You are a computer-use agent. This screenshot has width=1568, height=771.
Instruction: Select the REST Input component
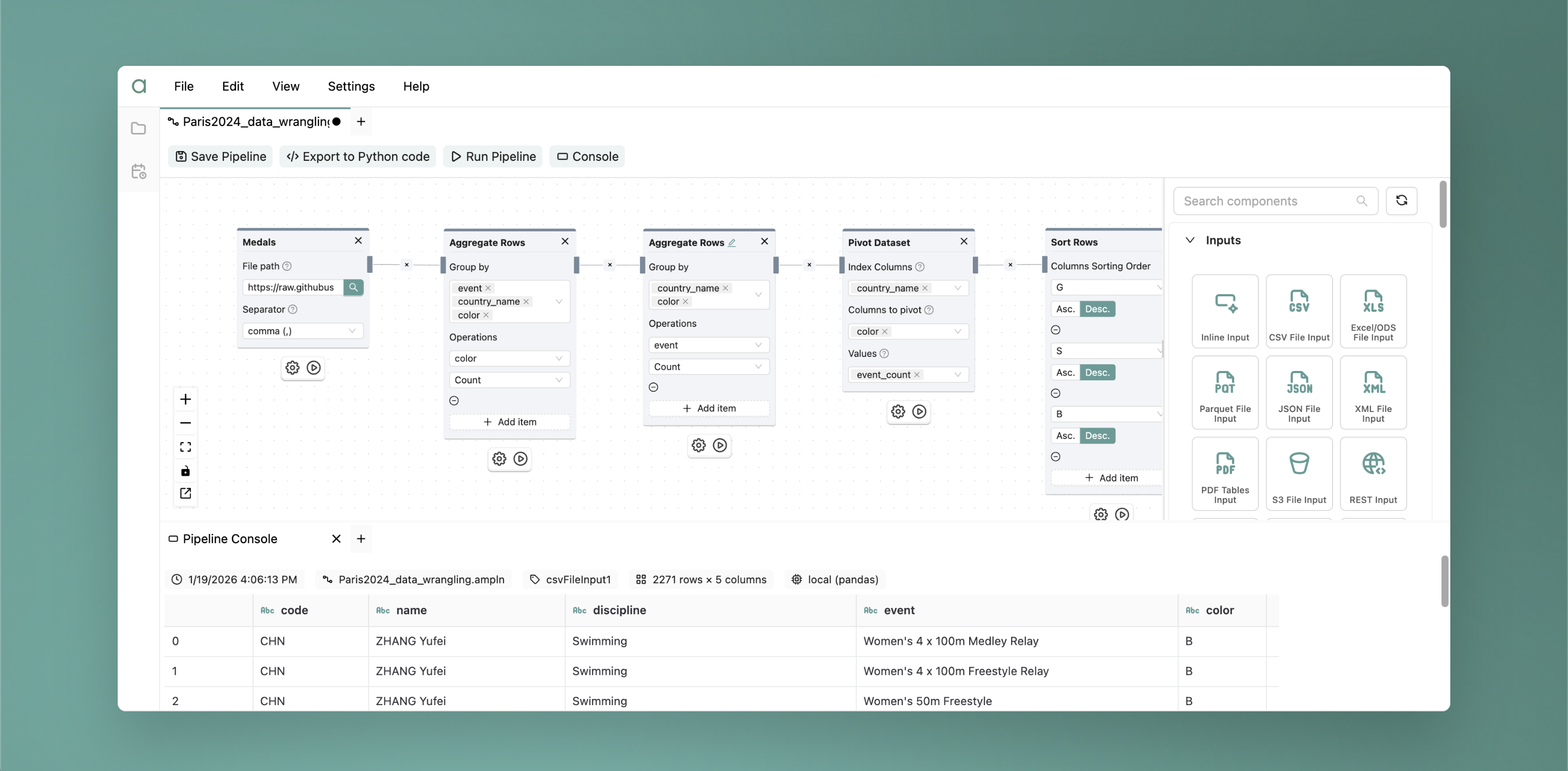(1373, 474)
